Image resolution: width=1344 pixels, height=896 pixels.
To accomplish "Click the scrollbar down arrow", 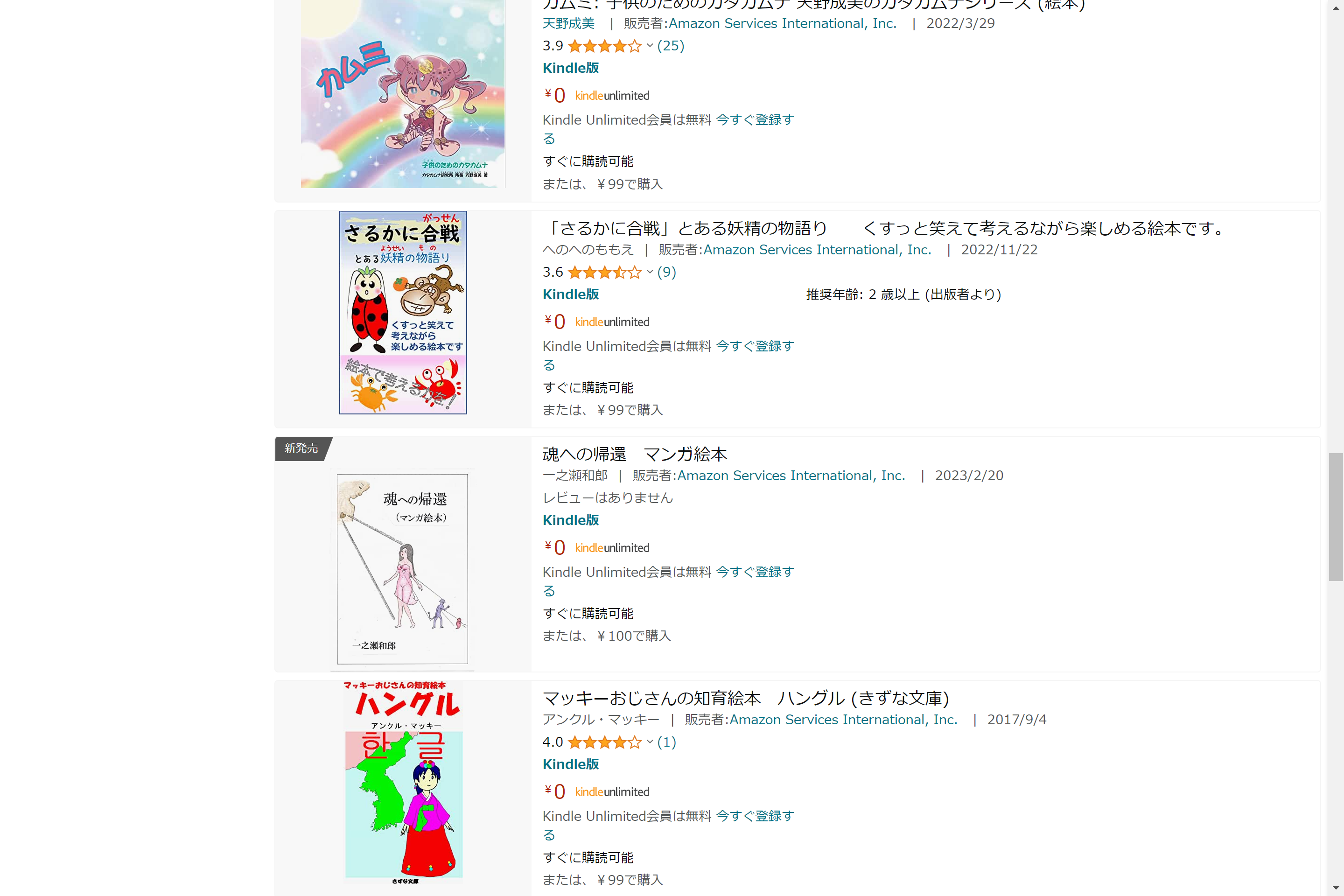I will pyautogui.click(x=1336, y=888).
